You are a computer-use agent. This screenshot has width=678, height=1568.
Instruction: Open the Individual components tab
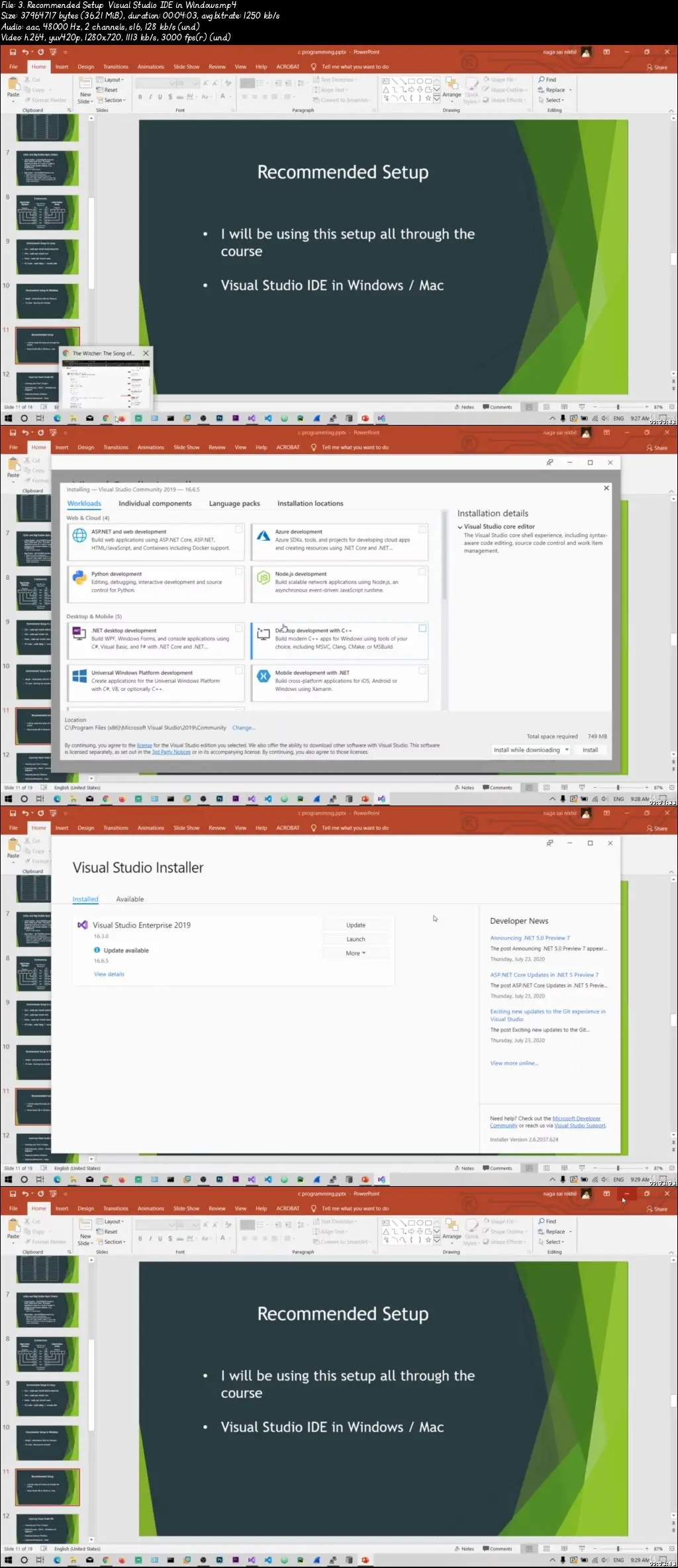click(155, 504)
